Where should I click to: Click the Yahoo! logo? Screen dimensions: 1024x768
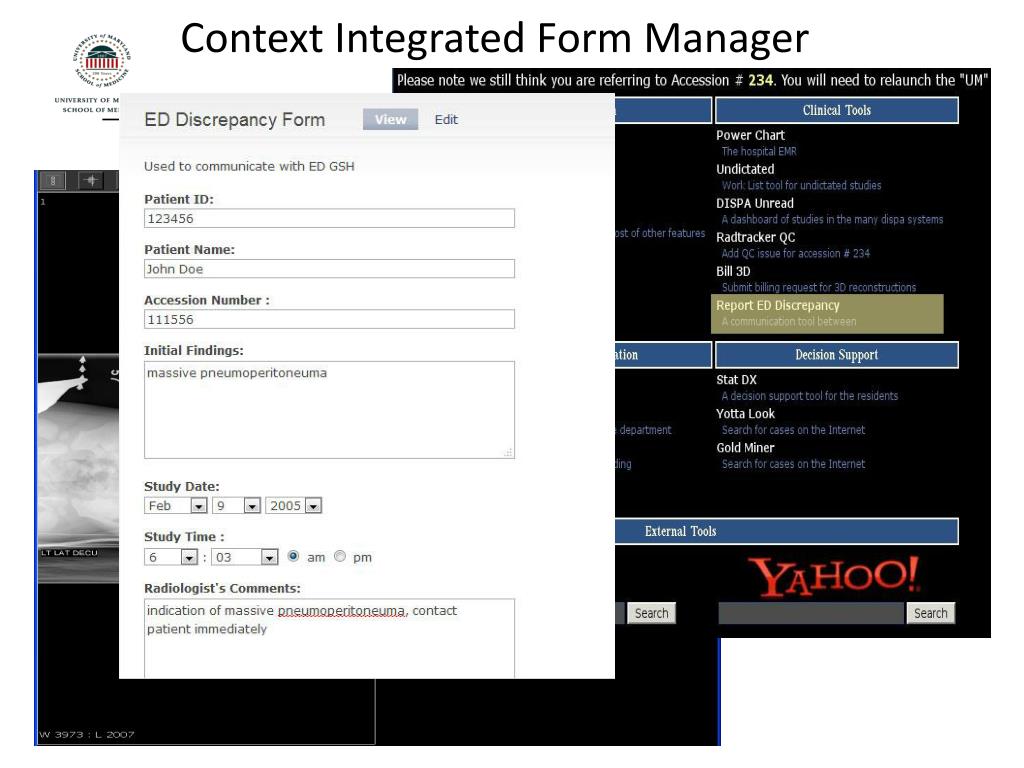tap(834, 576)
